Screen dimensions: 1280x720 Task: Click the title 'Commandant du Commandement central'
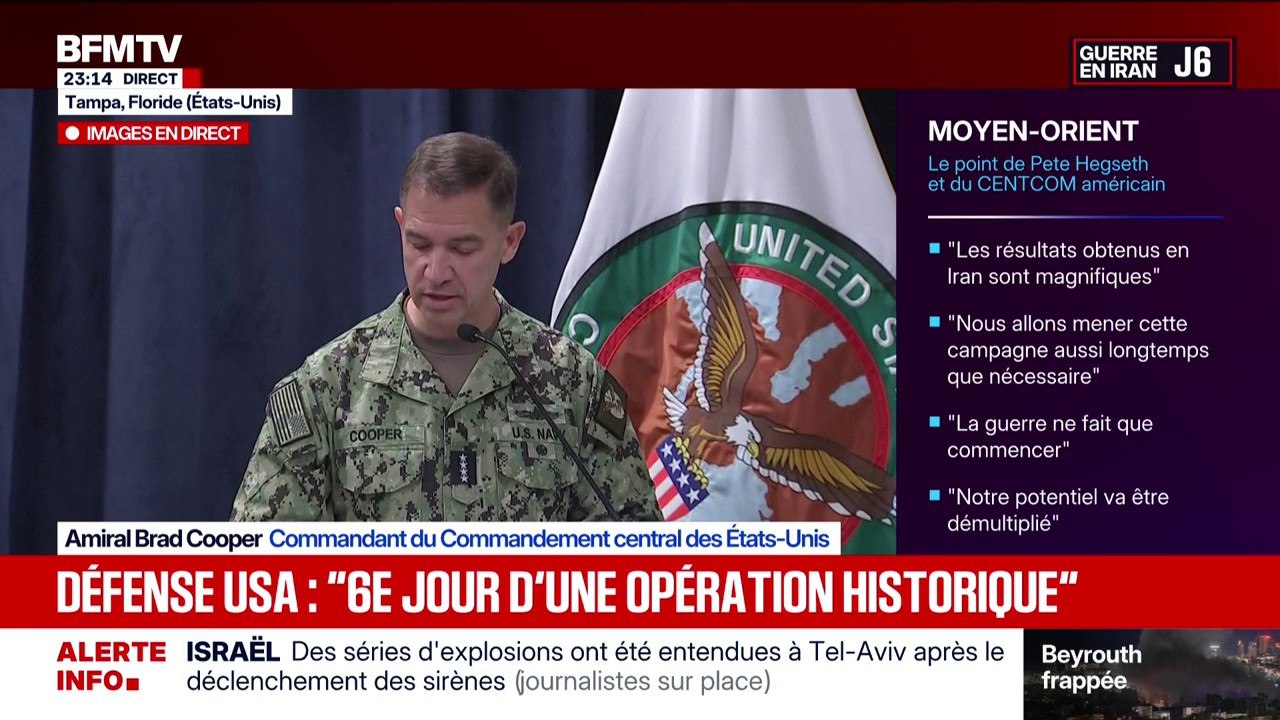[x=549, y=539]
